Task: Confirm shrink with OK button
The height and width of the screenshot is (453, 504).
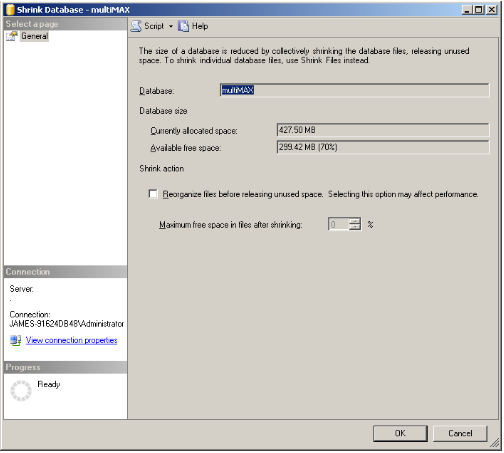Action: pyautogui.click(x=400, y=433)
